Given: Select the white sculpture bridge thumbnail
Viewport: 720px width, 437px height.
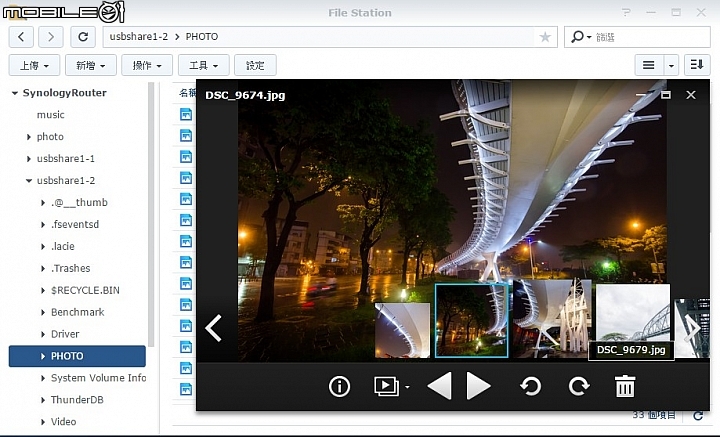Looking at the screenshot, I should 551,319.
